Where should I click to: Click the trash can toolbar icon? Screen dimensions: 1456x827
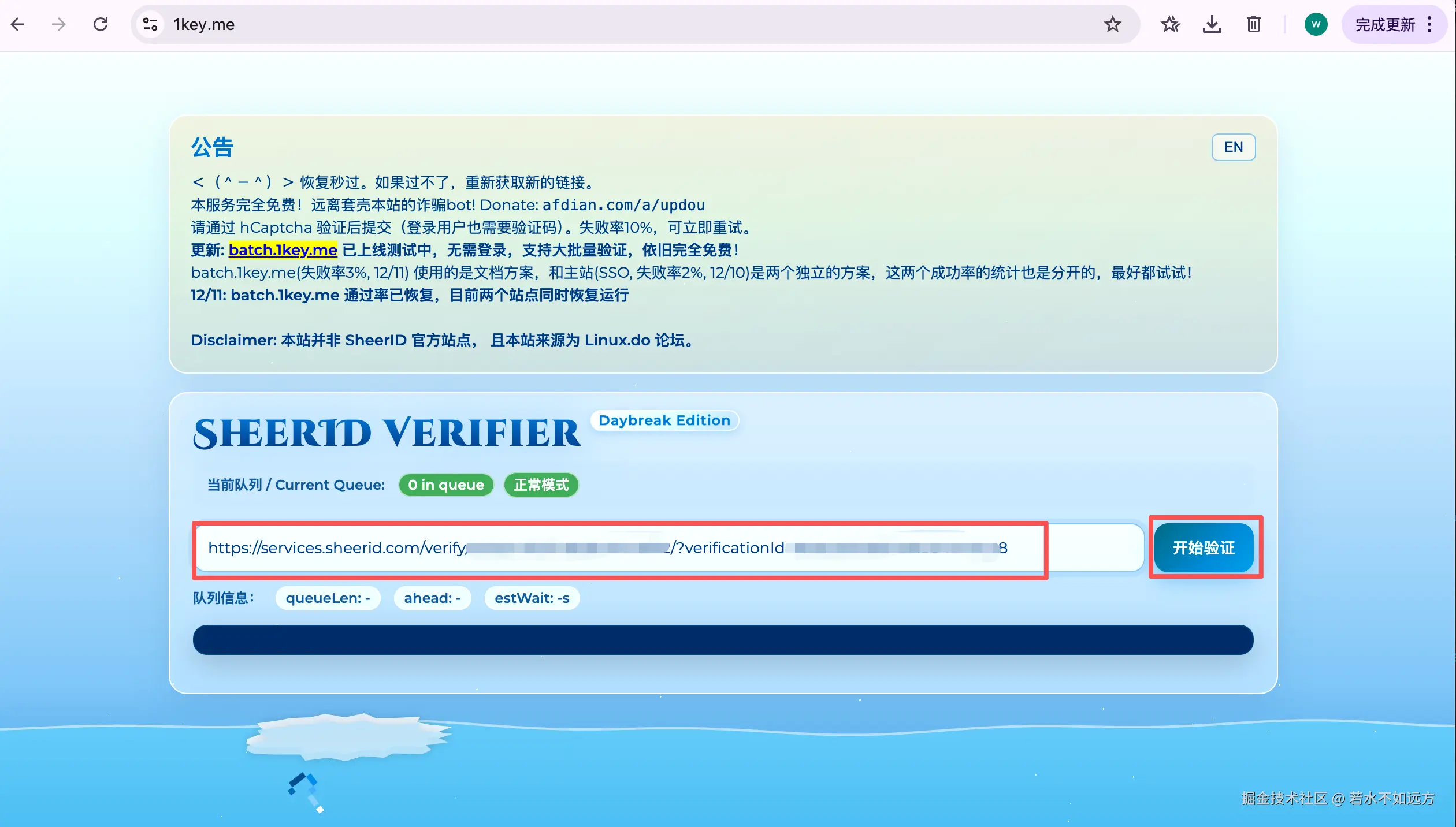point(1253,24)
